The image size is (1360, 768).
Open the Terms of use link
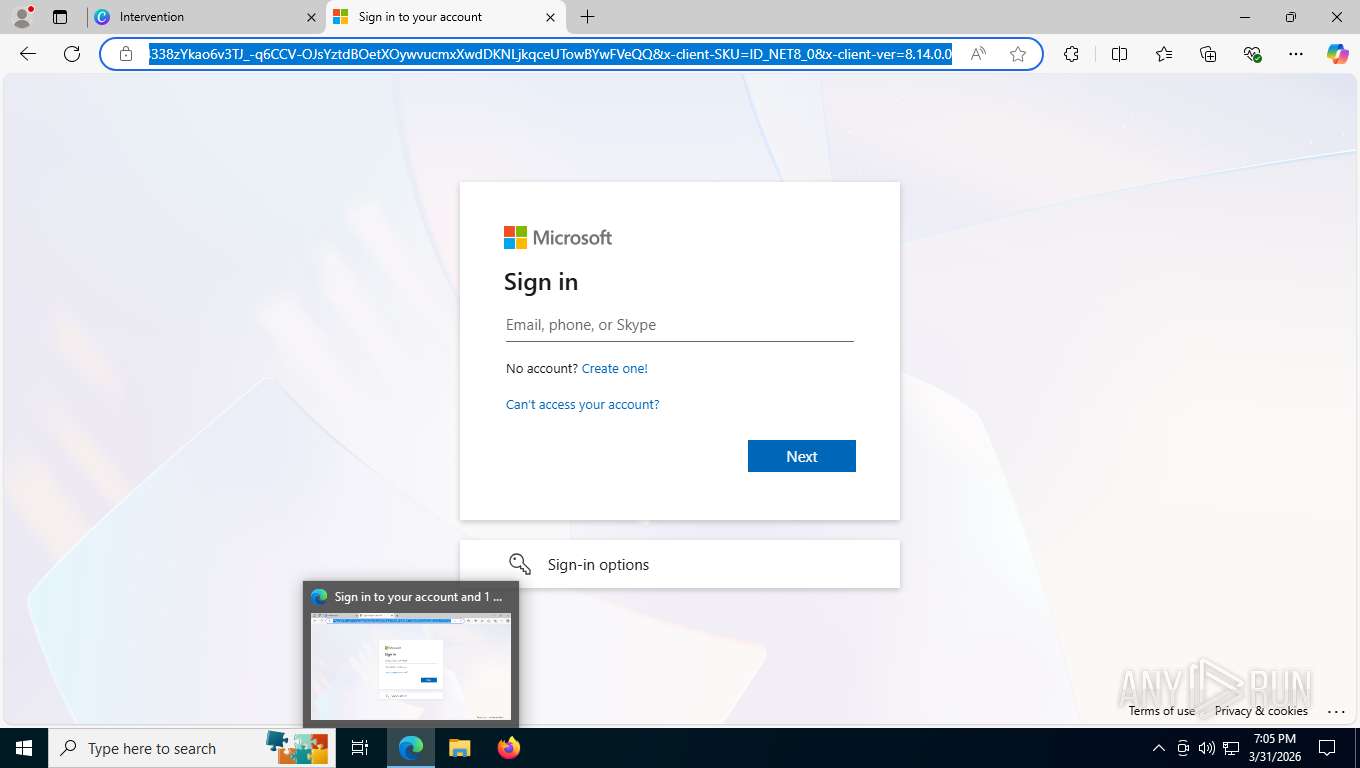click(x=1162, y=711)
